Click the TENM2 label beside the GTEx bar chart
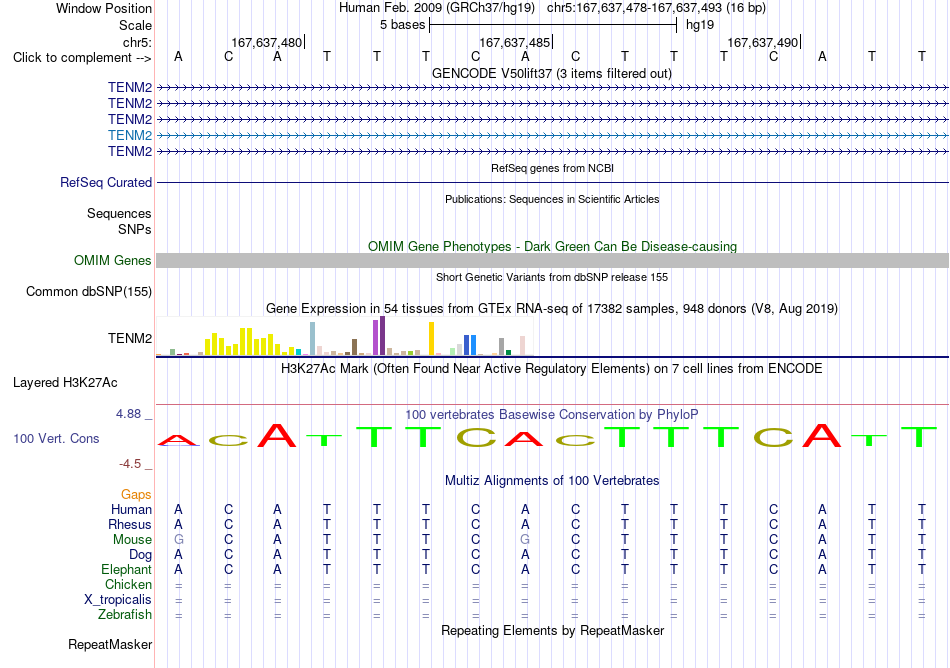The image size is (950, 668). point(130,339)
